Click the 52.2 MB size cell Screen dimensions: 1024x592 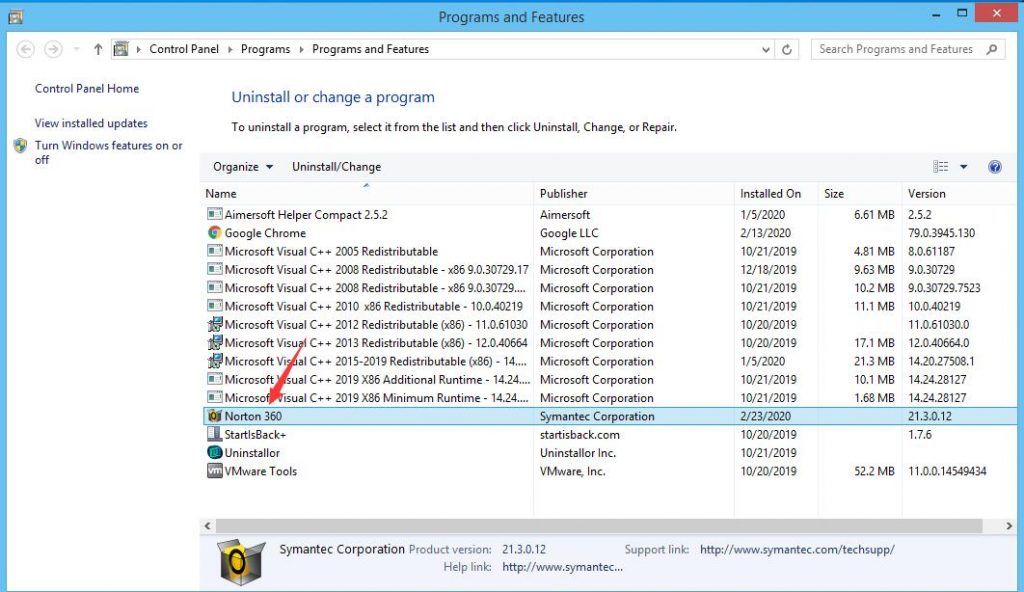point(874,471)
